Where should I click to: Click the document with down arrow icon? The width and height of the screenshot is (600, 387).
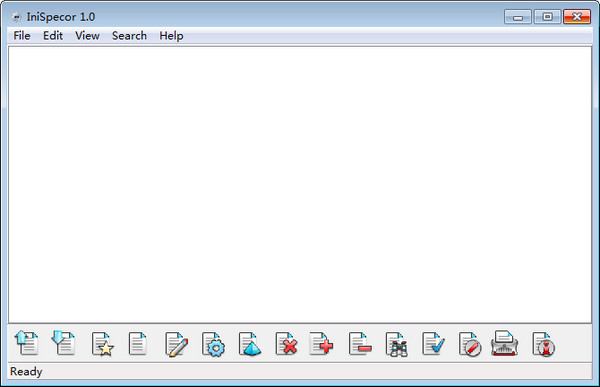pos(64,343)
